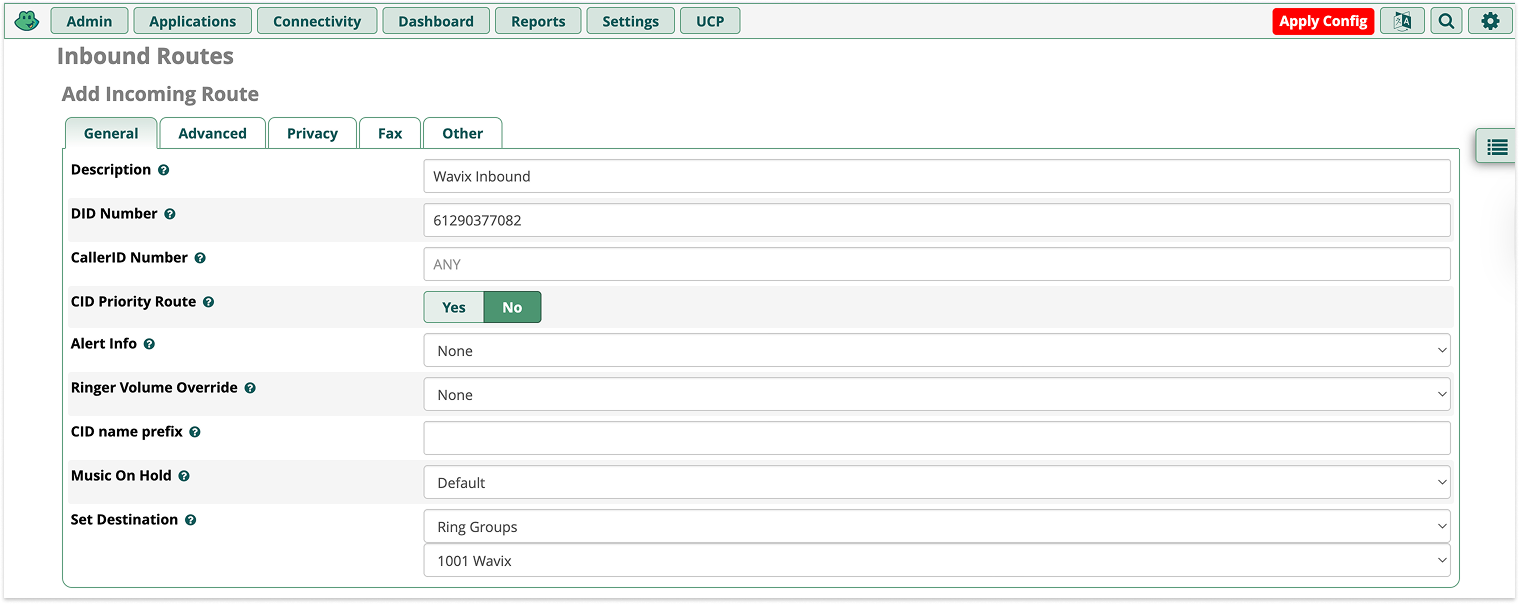
Task: Open the language selection icon
Action: tap(1402, 20)
